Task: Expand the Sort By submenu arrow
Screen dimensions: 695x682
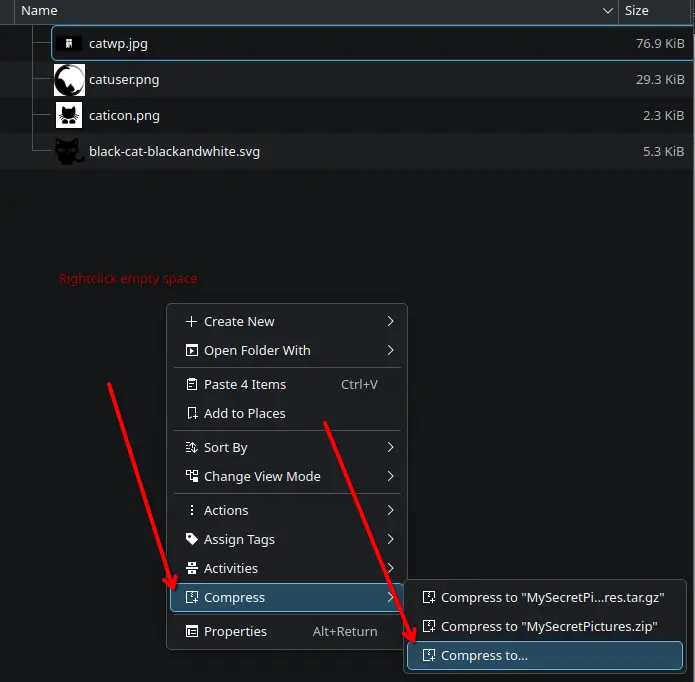Action: (390, 448)
